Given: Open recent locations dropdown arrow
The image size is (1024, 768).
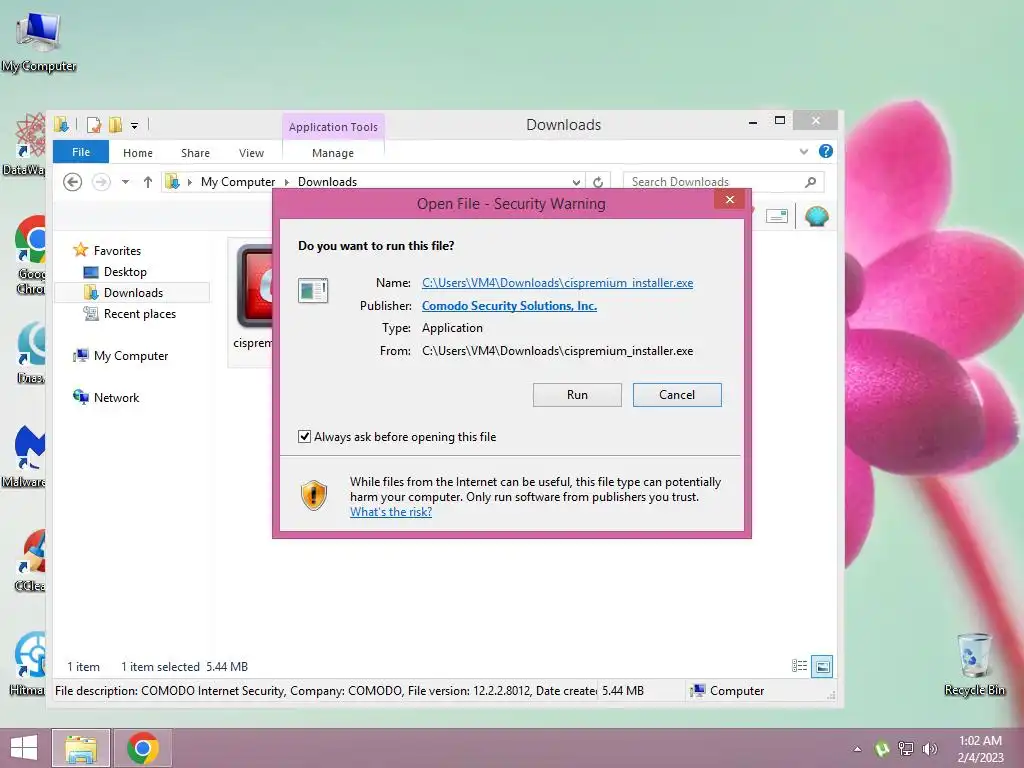Looking at the screenshot, I should [125, 182].
